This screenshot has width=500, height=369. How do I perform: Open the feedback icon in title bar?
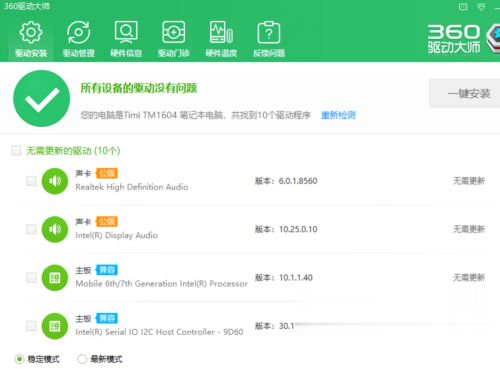[463, 6]
